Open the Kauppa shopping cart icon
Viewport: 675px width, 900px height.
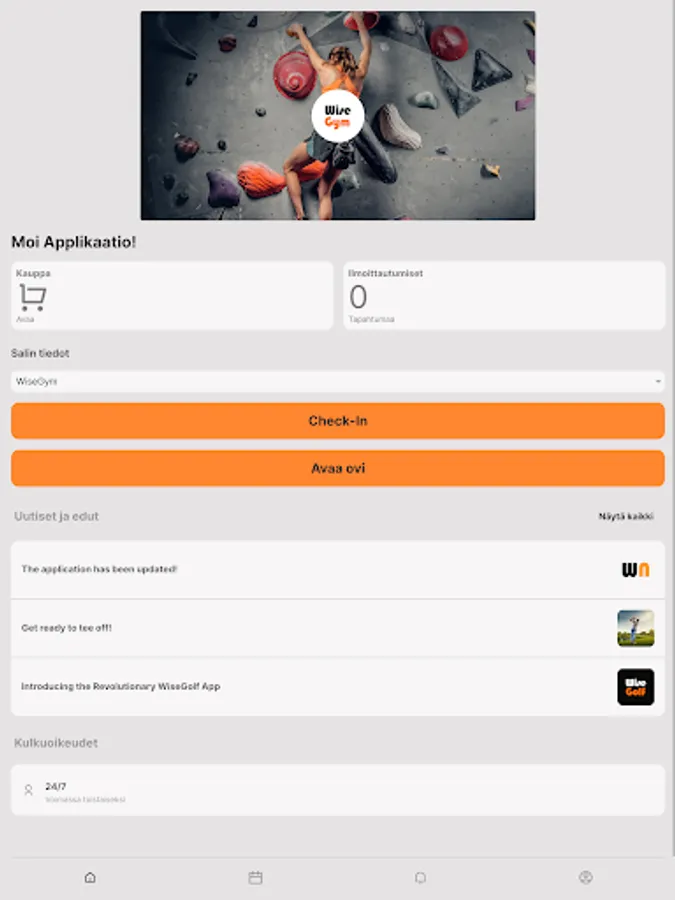(32, 297)
